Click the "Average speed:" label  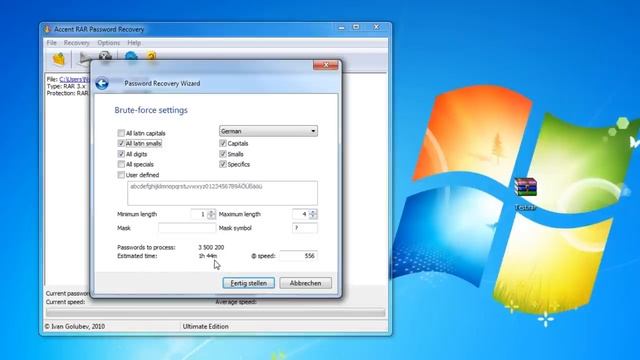236,302
